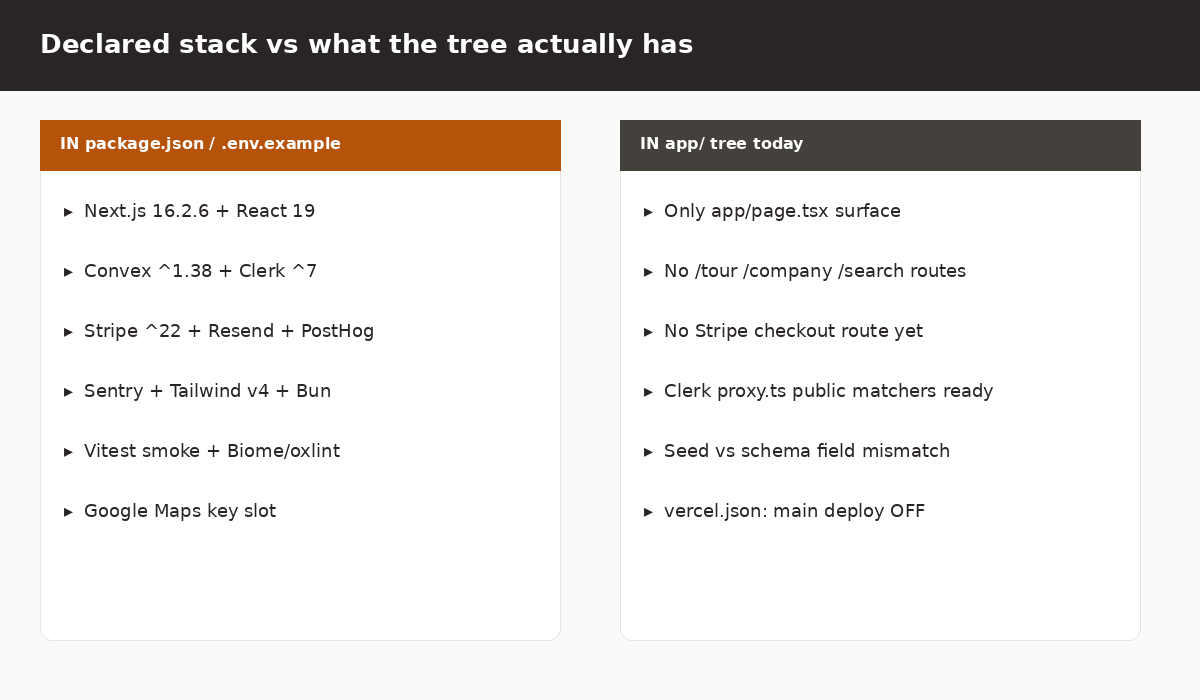Click the vercel.json: main deploy OFF text
Viewport: 1200px width, 700px height.
(x=794, y=511)
